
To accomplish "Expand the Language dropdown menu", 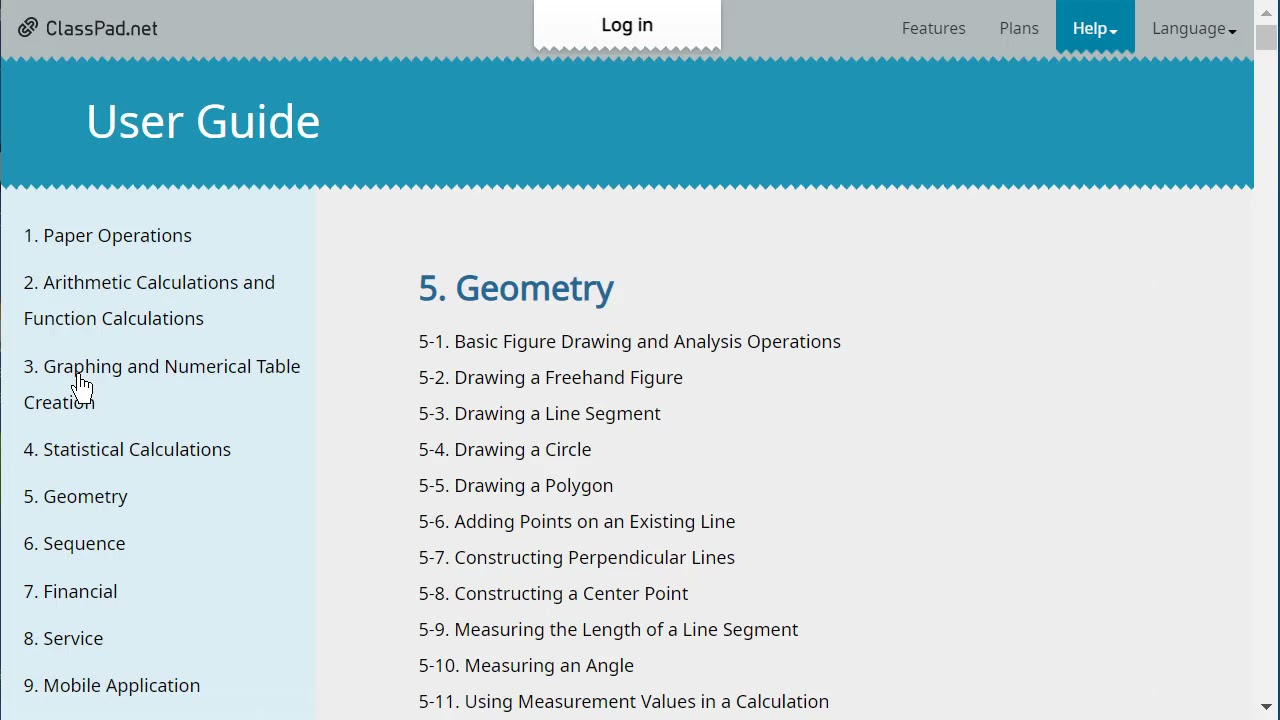I will click(1194, 28).
